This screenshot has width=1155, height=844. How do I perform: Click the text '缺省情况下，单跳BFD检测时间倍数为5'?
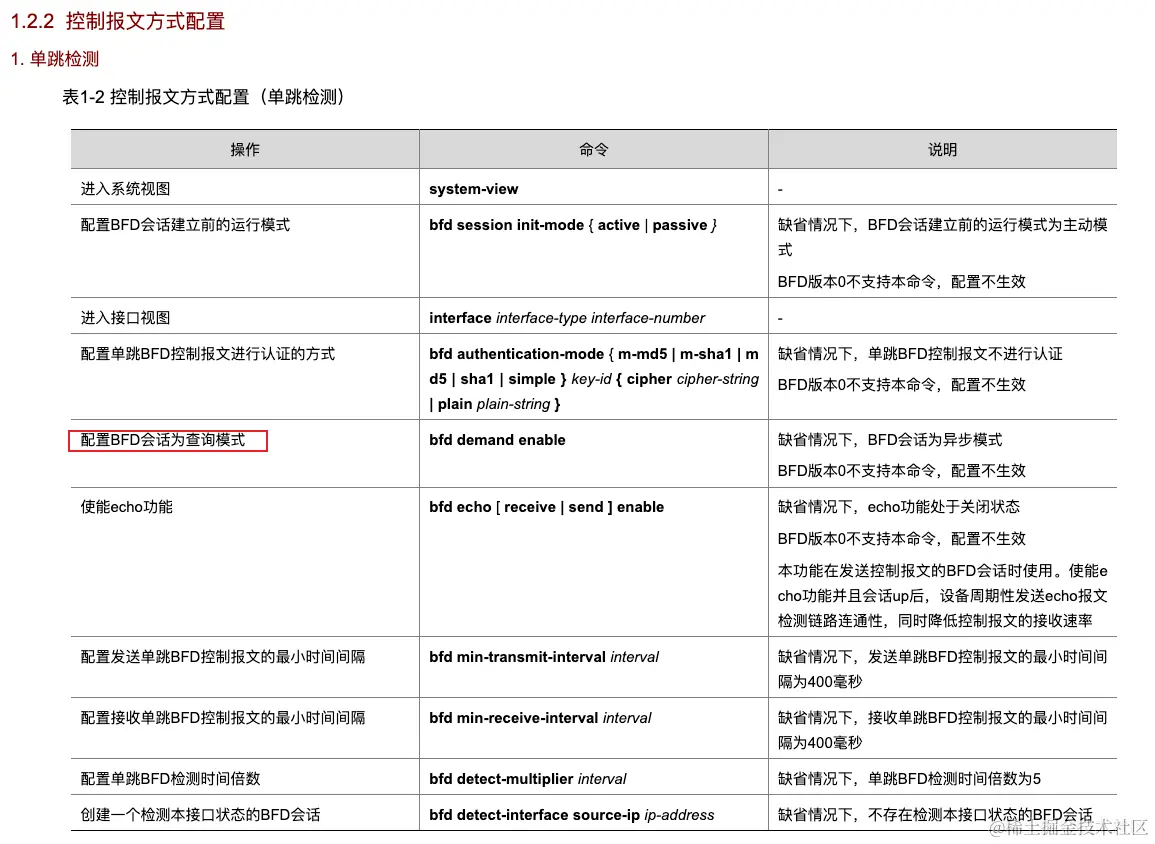point(909,778)
